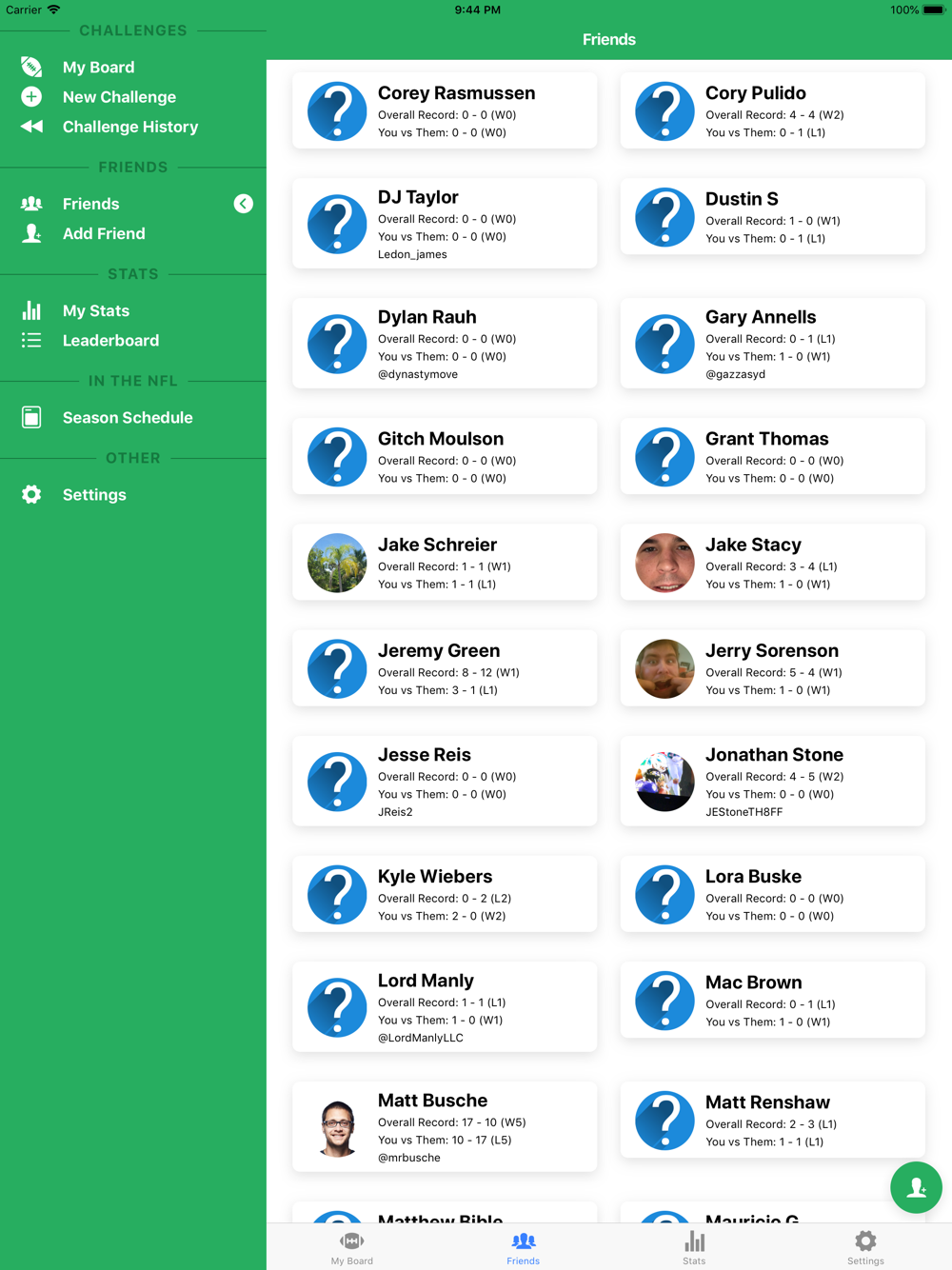
Task: Tap Overall Record 8 - 12 (W1) text
Action: click(x=448, y=672)
